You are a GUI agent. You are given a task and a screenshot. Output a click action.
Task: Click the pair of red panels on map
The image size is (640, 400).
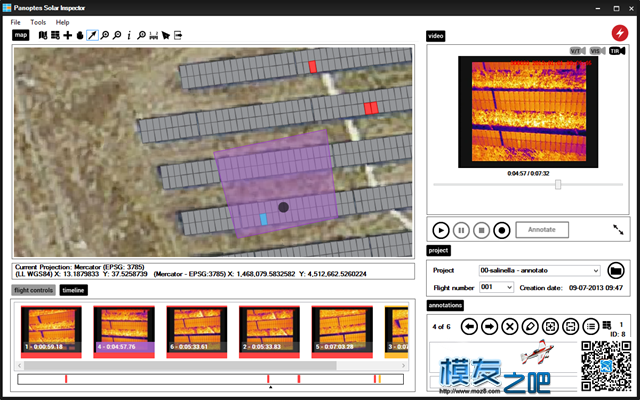point(371,108)
